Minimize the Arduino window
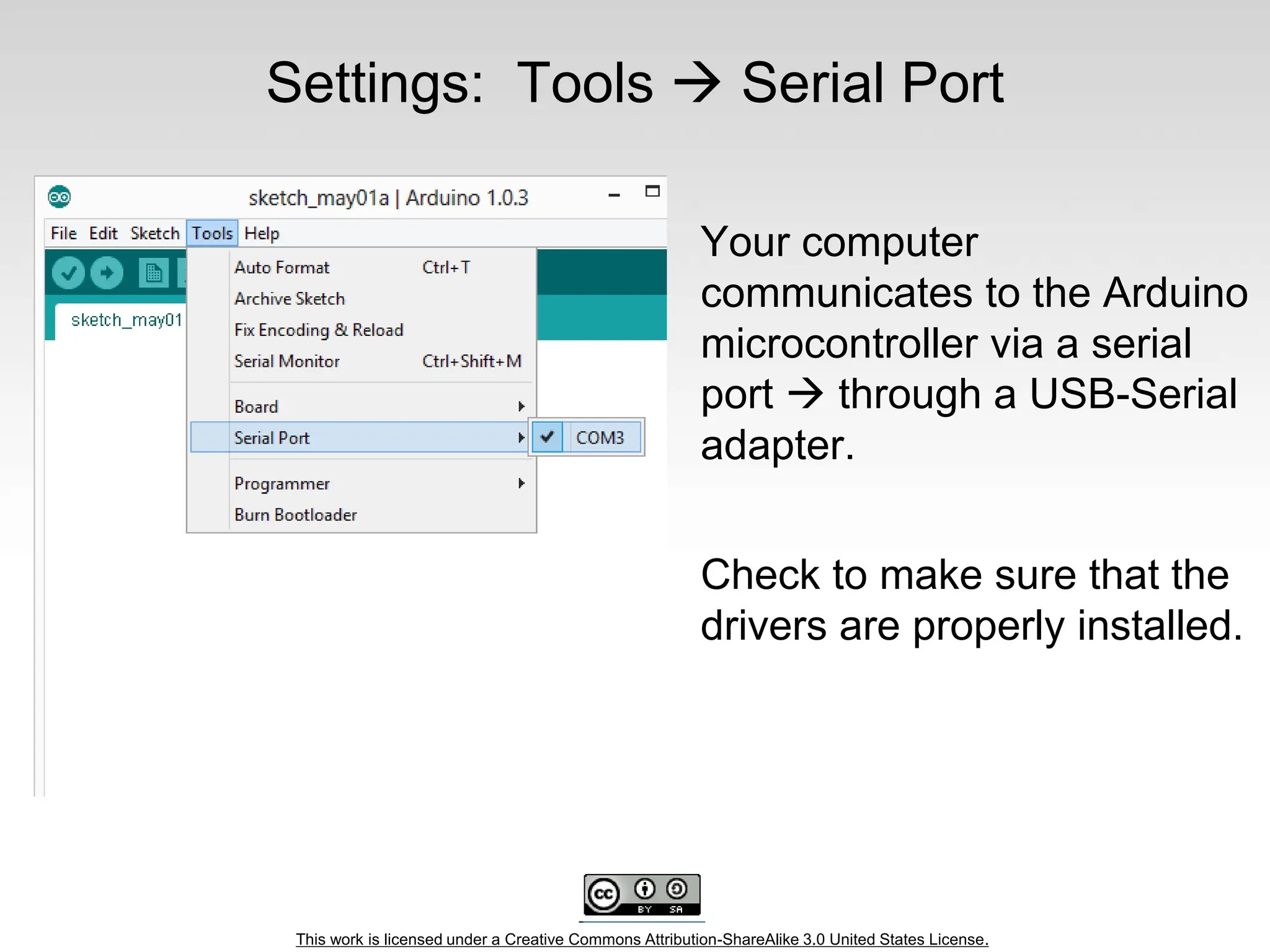Viewport: 1270px width, 952px height. click(x=614, y=195)
